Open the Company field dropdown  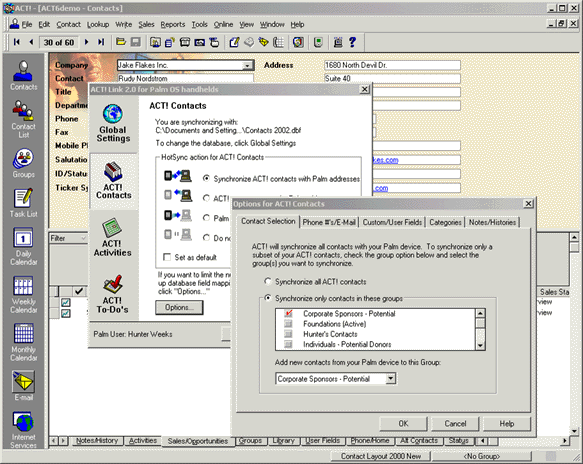click(x=247, y=65)
